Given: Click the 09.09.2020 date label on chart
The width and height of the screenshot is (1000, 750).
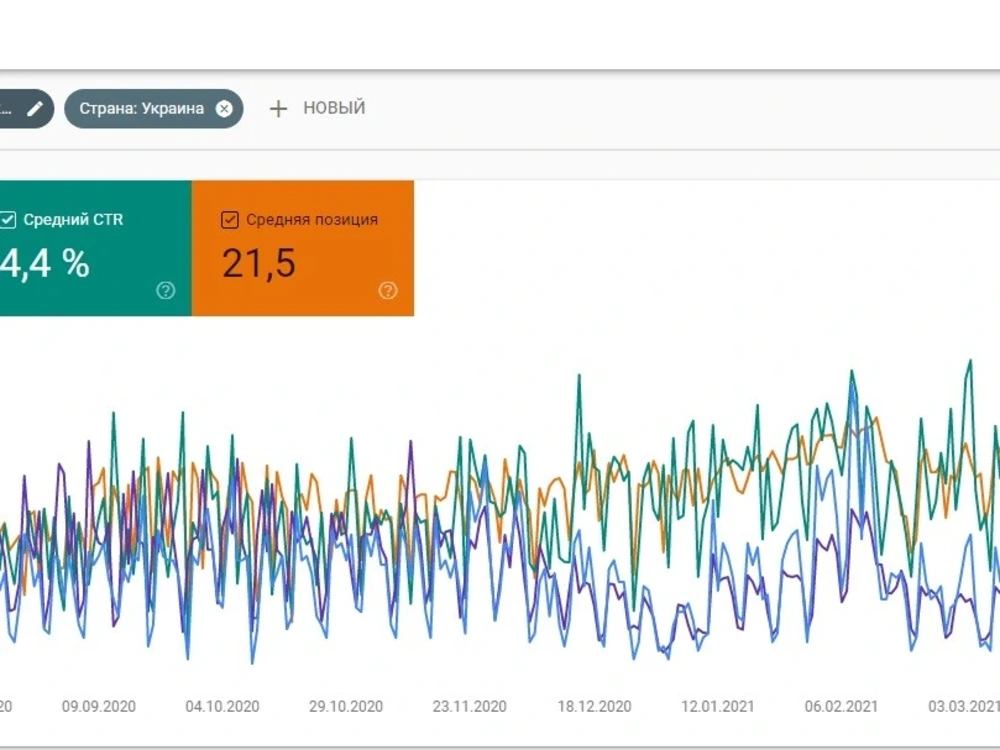Looking at the screenshot, I should [99, 707].
